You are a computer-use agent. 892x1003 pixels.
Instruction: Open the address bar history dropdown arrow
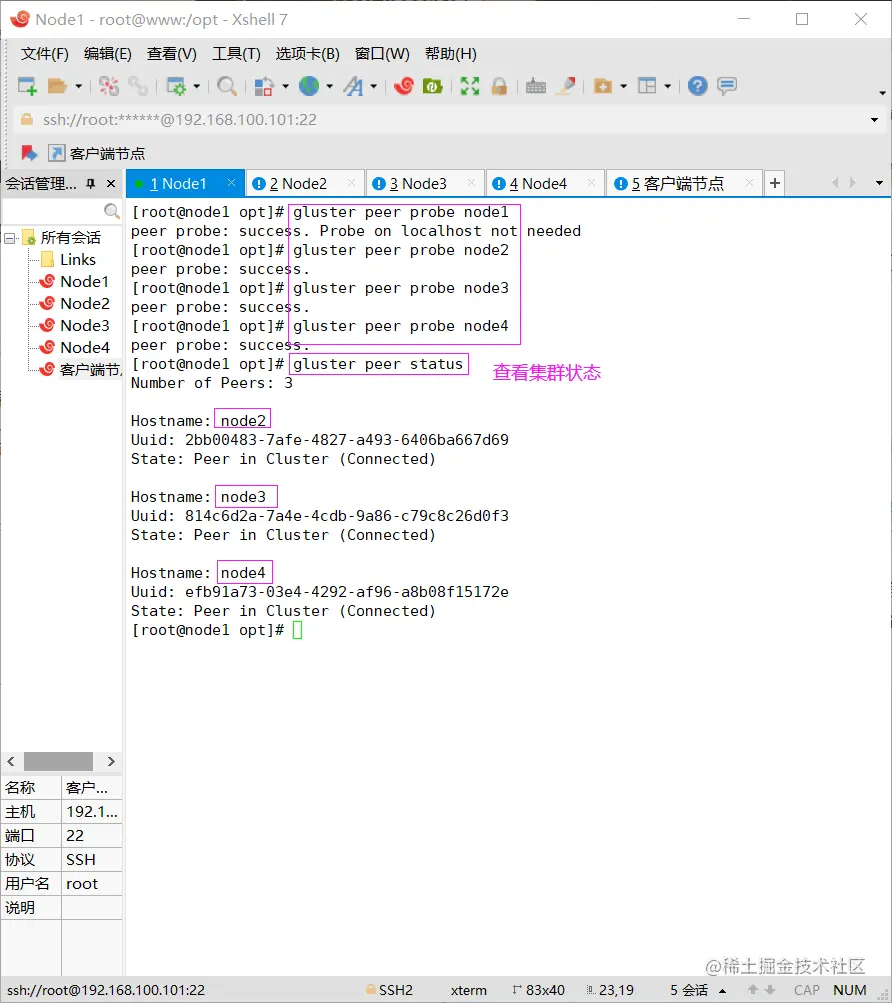pos(875,120)
